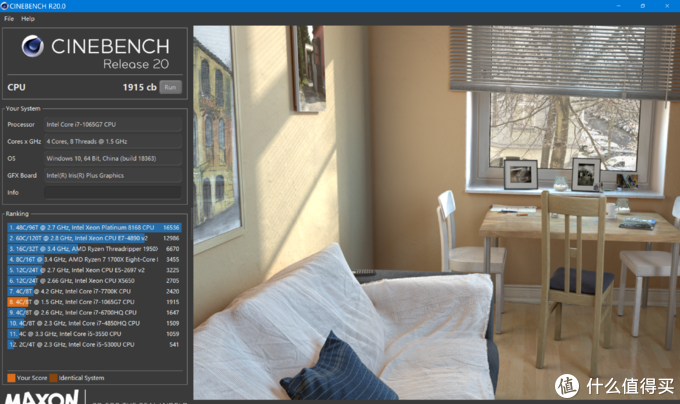Select the Processor field showing i7-1065G7
This screenshot has width=680, height=404.
tap(112, 124)
